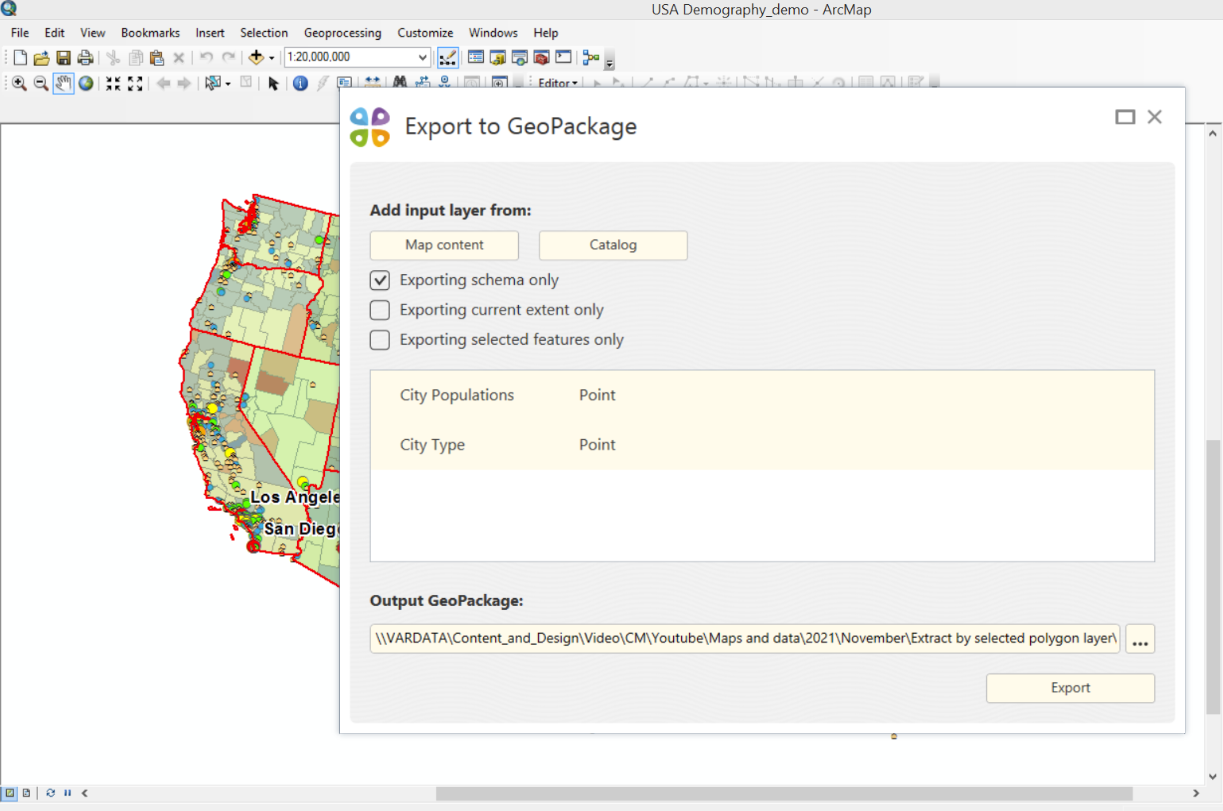Enable Exporting current extent only

[380, 310]
